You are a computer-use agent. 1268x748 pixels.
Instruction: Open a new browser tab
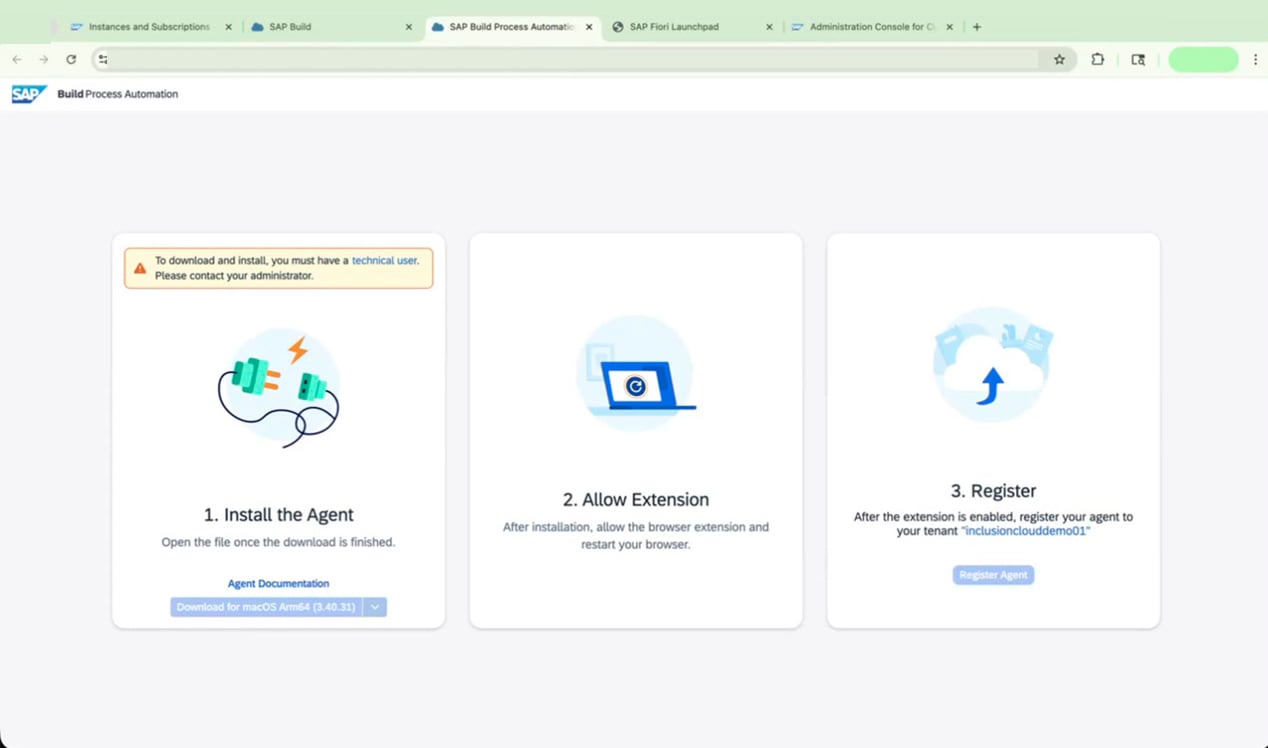click(x=977, y=27)
